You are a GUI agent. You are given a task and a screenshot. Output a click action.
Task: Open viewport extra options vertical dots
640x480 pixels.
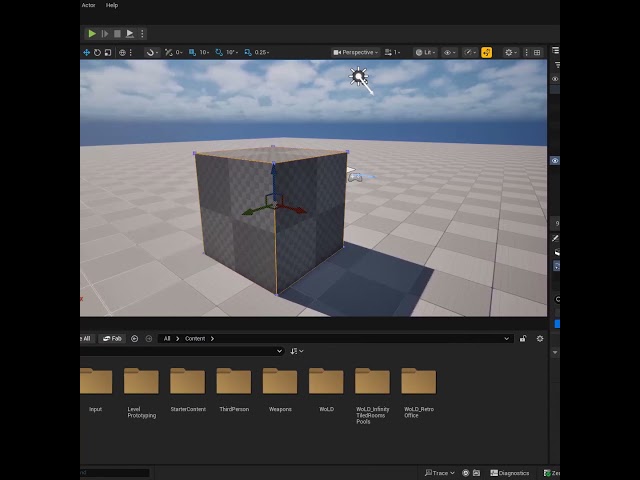tap(526, 52)
